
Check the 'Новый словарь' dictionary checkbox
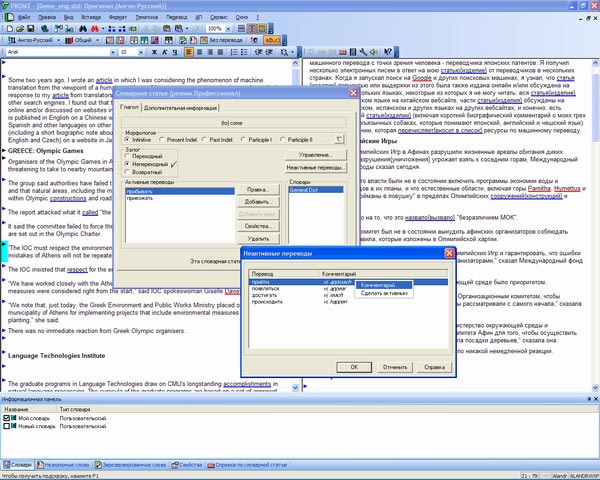[7, 426]
